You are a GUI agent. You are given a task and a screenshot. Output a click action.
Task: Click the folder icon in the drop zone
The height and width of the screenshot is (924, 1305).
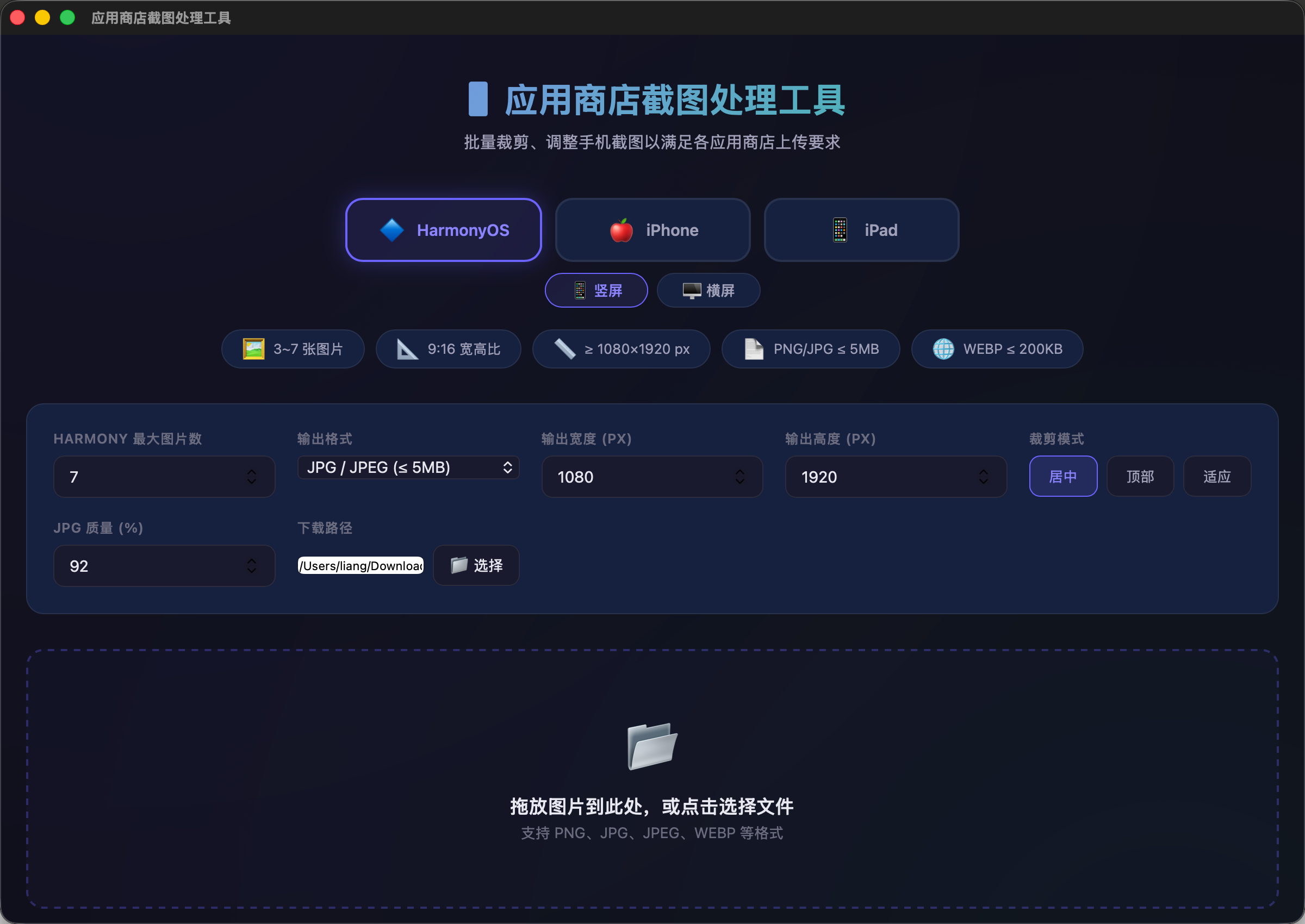pos(652,746)
